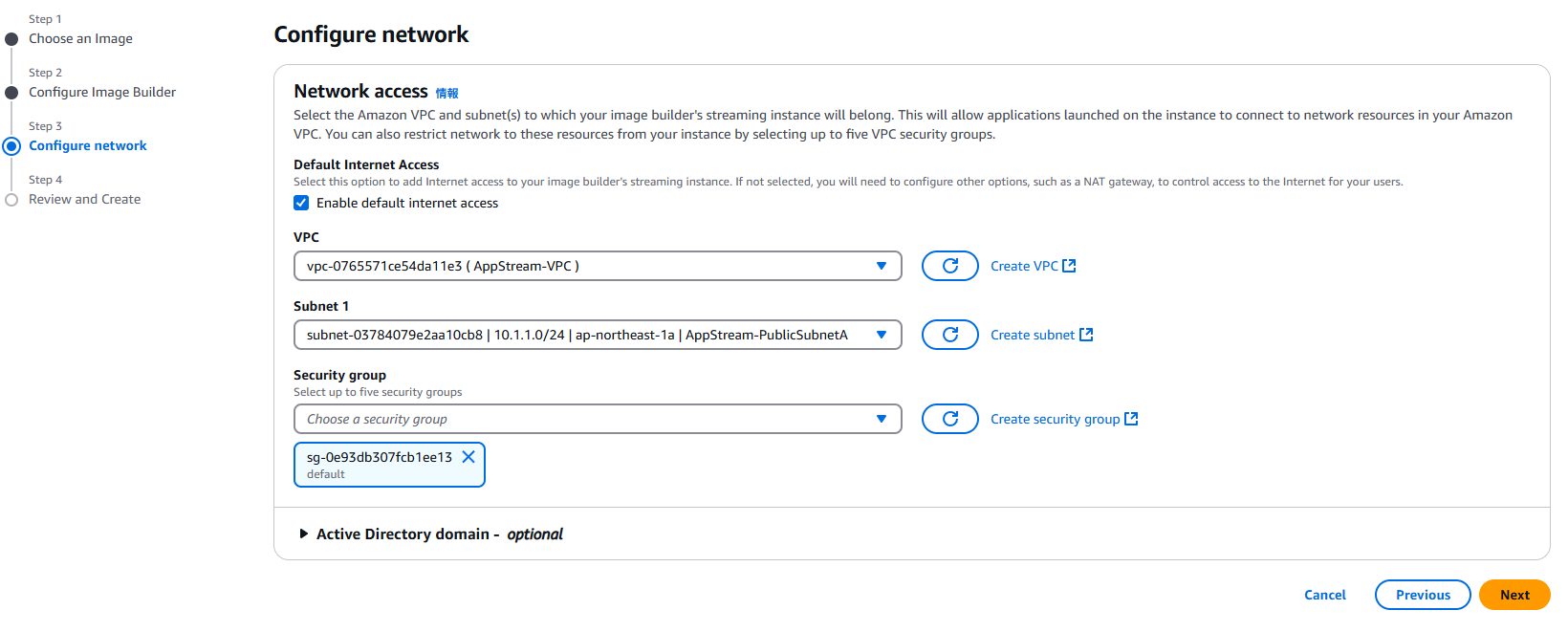Image resolution: width=1568 pixels, height=632 pixels.
Task: Click Select up to five security groups text
Action: pos(378,392)
